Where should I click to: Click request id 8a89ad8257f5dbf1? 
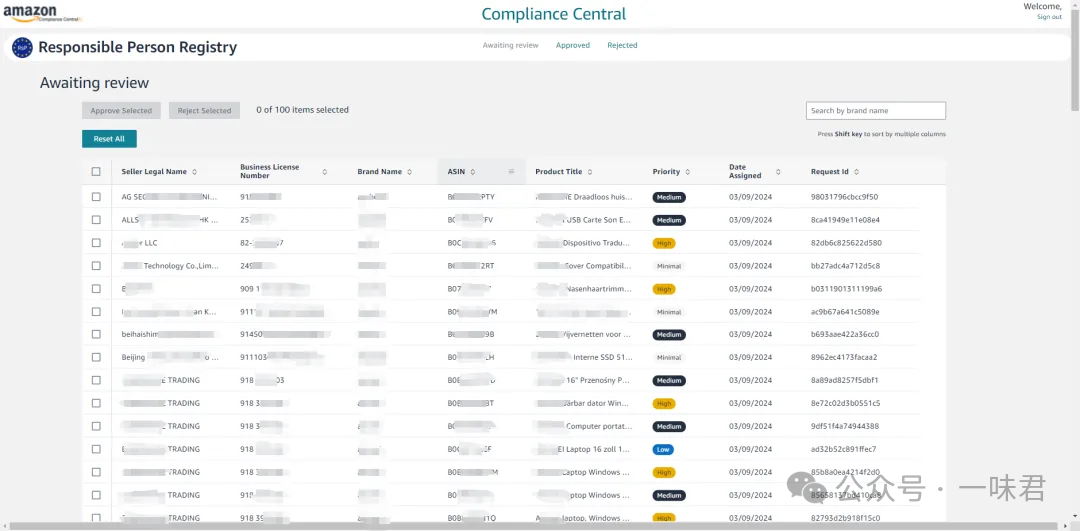(x=844, y=380)
